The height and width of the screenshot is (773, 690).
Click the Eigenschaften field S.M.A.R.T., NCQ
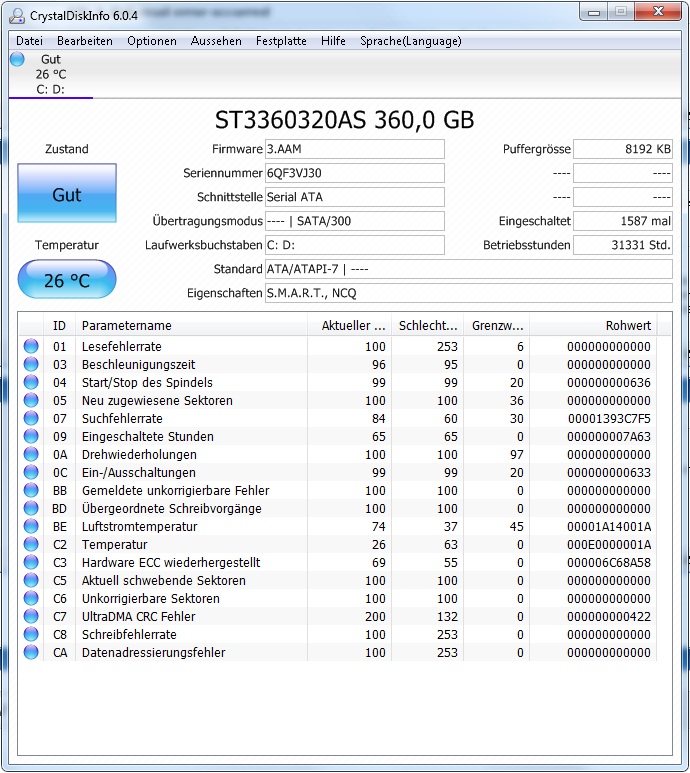point(469,293)
